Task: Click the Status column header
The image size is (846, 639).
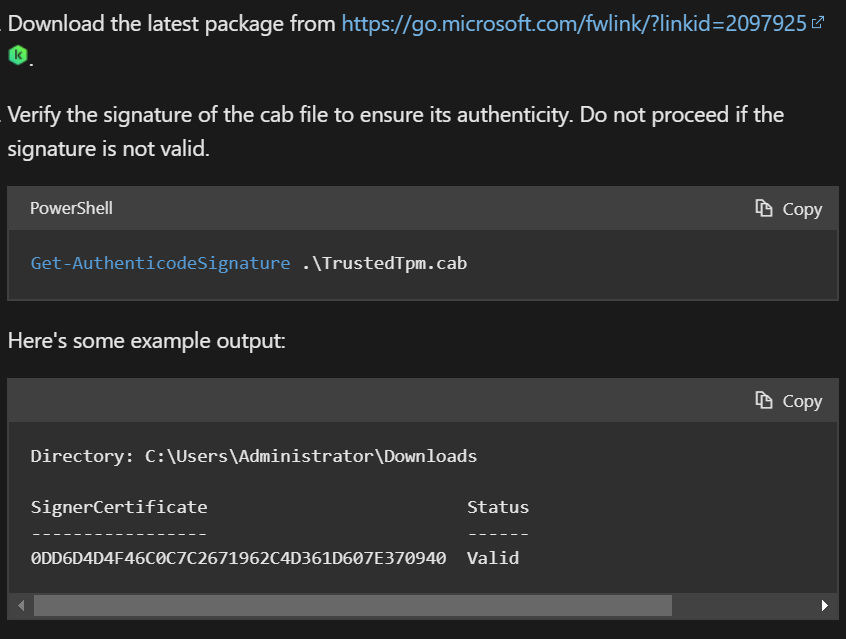Action: (x=498, y=507)
